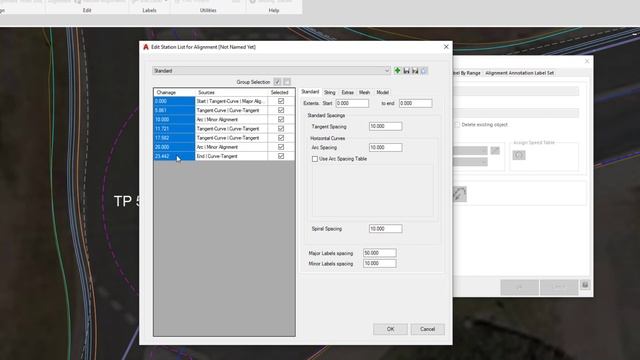Screen dimensions: 640x360
Task: Uncheck Selected box for chainage 0.000
Action: [x=281, y=101]
